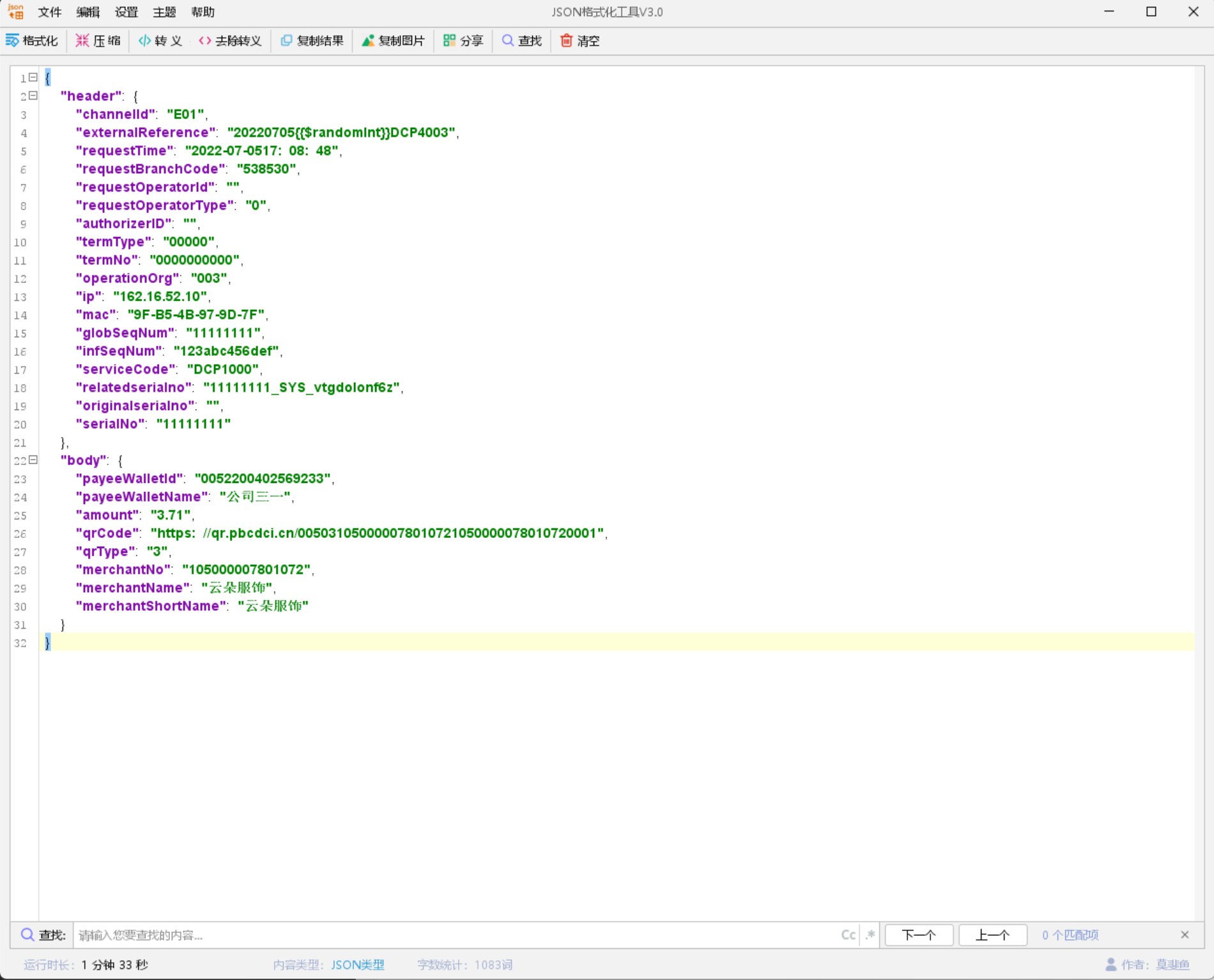Click the Copy Image (复制图片) icon
This screenshot has width=1214, height=980.
point(368,41)
